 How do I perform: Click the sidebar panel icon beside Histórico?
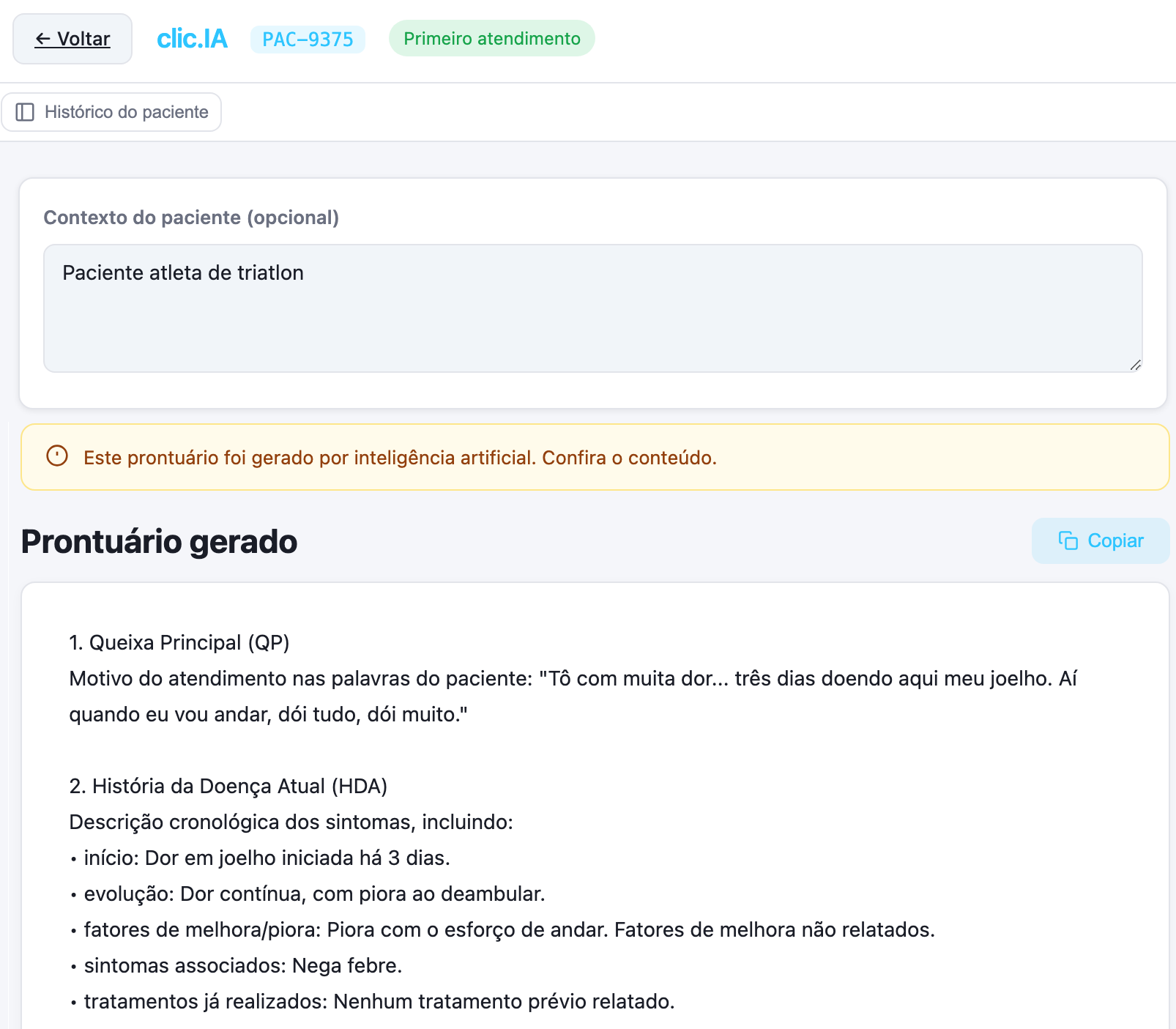point(25,112)
